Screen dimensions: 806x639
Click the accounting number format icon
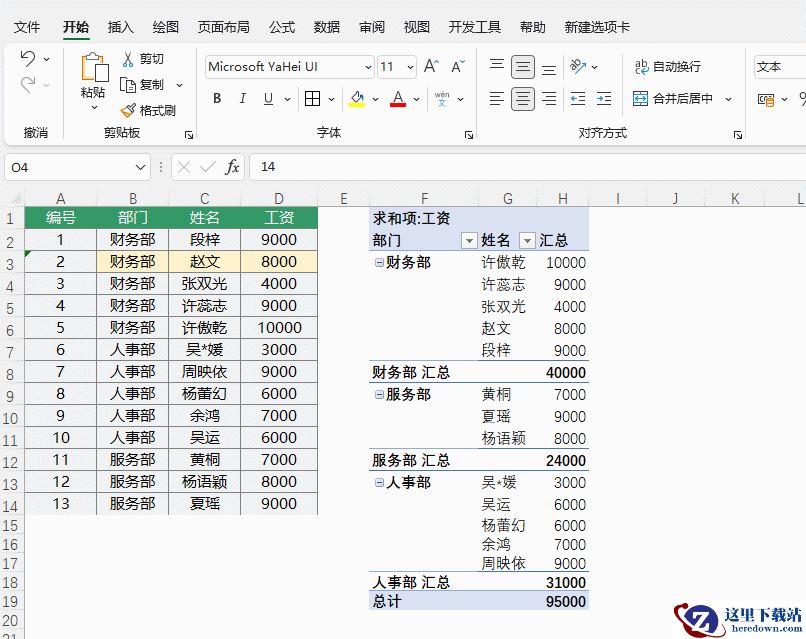[766, 99]
